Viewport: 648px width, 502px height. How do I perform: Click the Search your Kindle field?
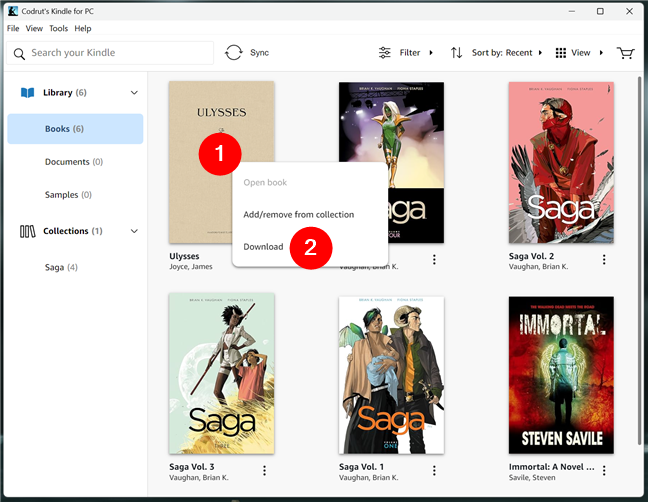pyautogui.click(x=110, y=53)
